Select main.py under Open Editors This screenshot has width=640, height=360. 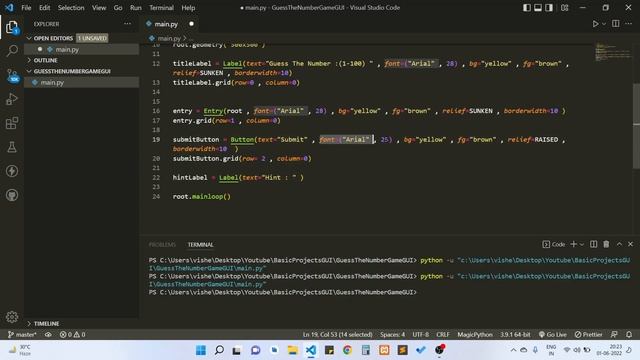click(82, 49)
